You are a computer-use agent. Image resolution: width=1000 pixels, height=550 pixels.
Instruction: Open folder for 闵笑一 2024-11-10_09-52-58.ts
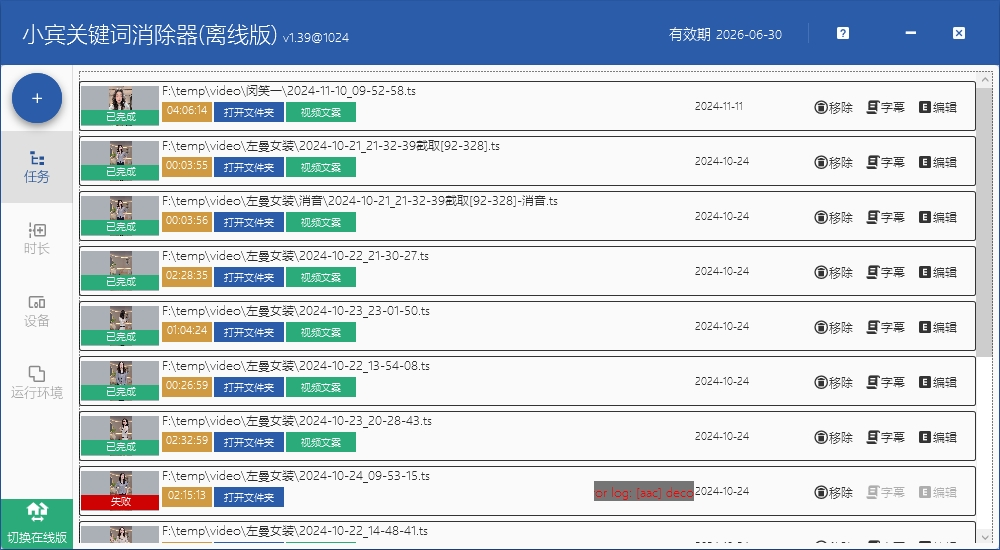click(x=249, y=112)
